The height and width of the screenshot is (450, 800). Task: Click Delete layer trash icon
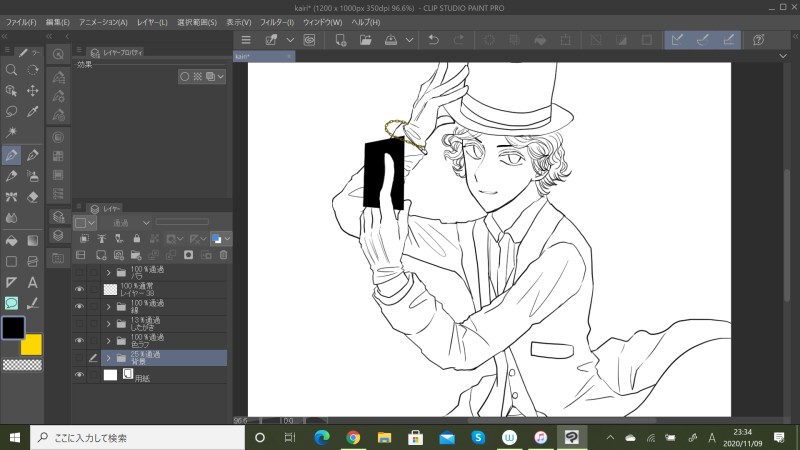click(223, 255)
